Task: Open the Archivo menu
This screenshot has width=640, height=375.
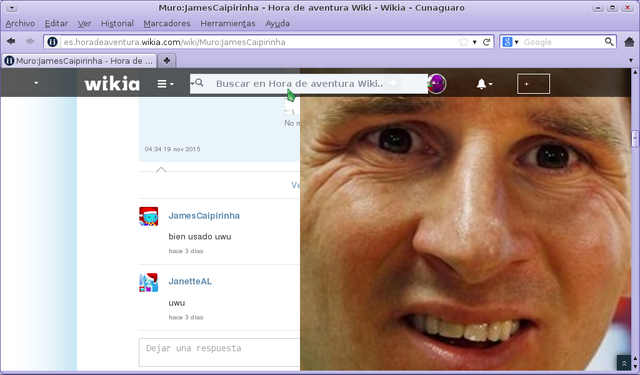Action: (x=20, y=24)
